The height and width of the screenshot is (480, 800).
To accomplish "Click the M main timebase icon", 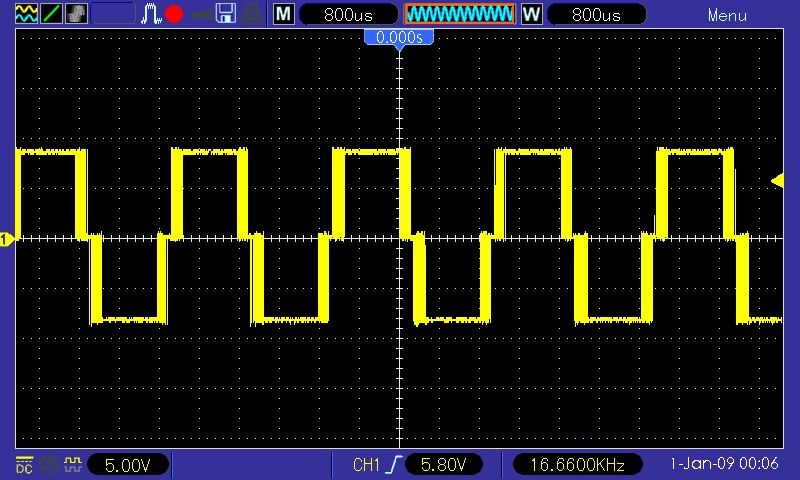I will (284, 14).
